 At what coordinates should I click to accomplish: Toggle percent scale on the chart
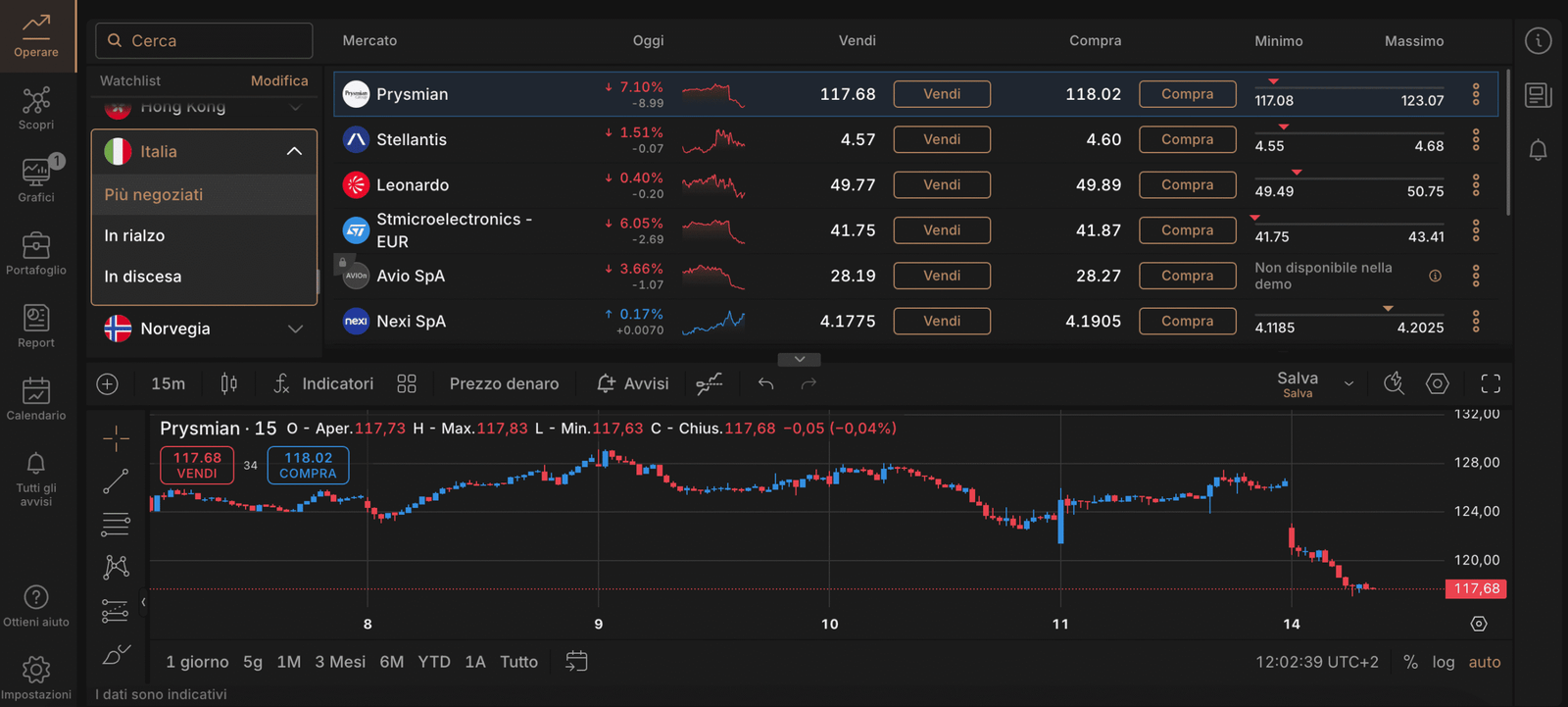click(1410, 662)
